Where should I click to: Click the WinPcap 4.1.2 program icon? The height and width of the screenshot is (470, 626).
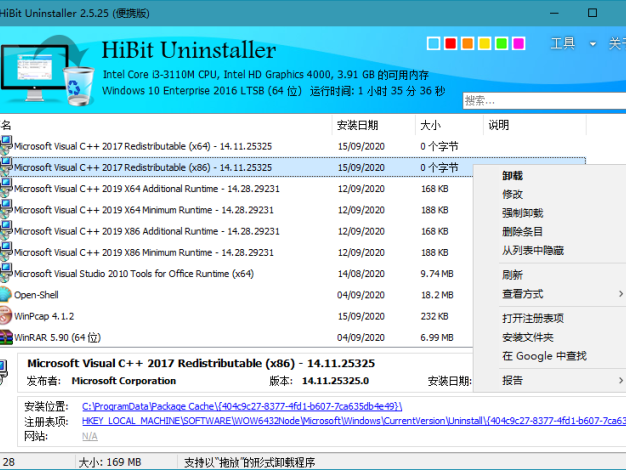coord(6,316)
